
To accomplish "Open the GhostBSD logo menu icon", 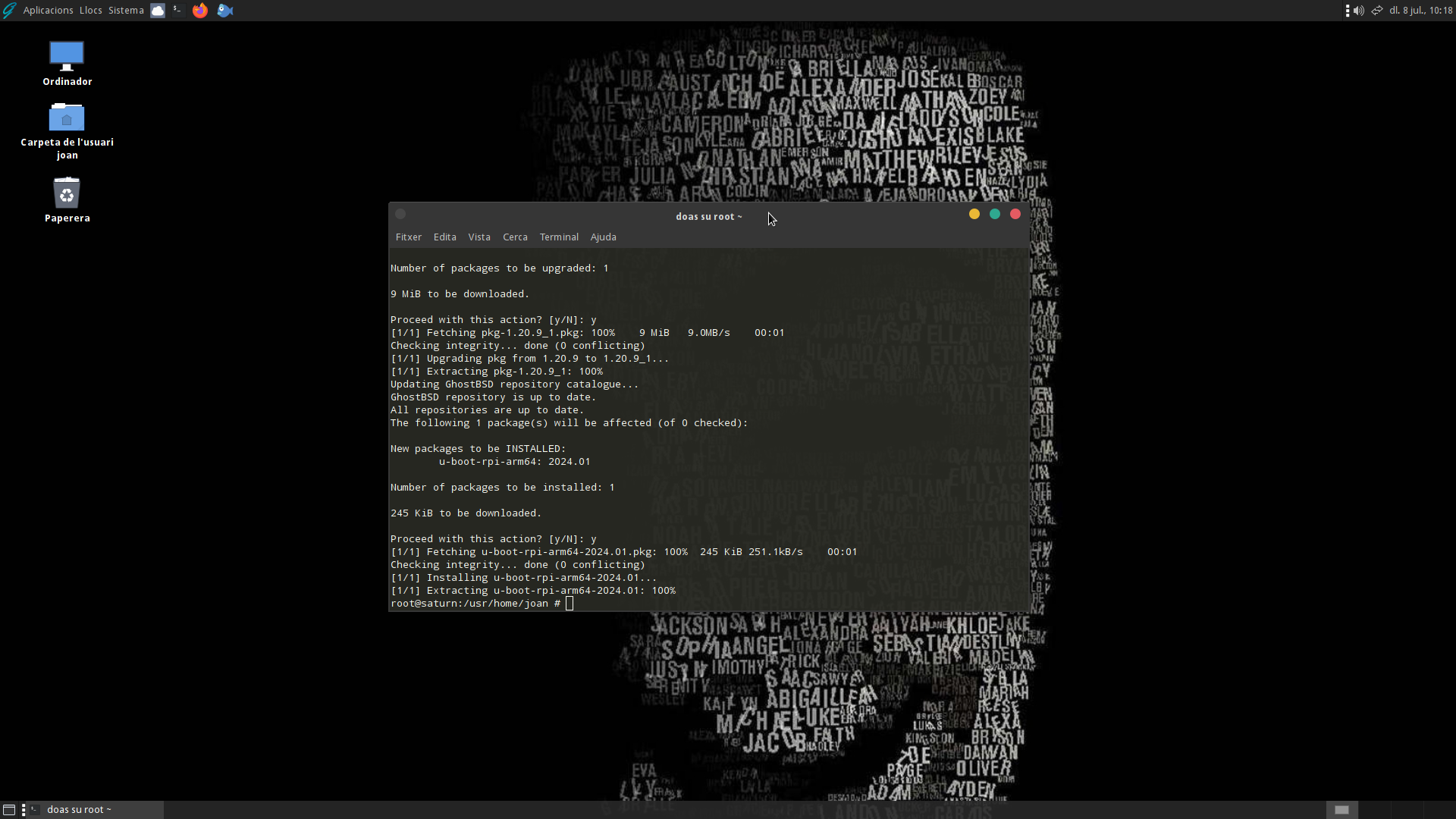I will click(9, 11).
